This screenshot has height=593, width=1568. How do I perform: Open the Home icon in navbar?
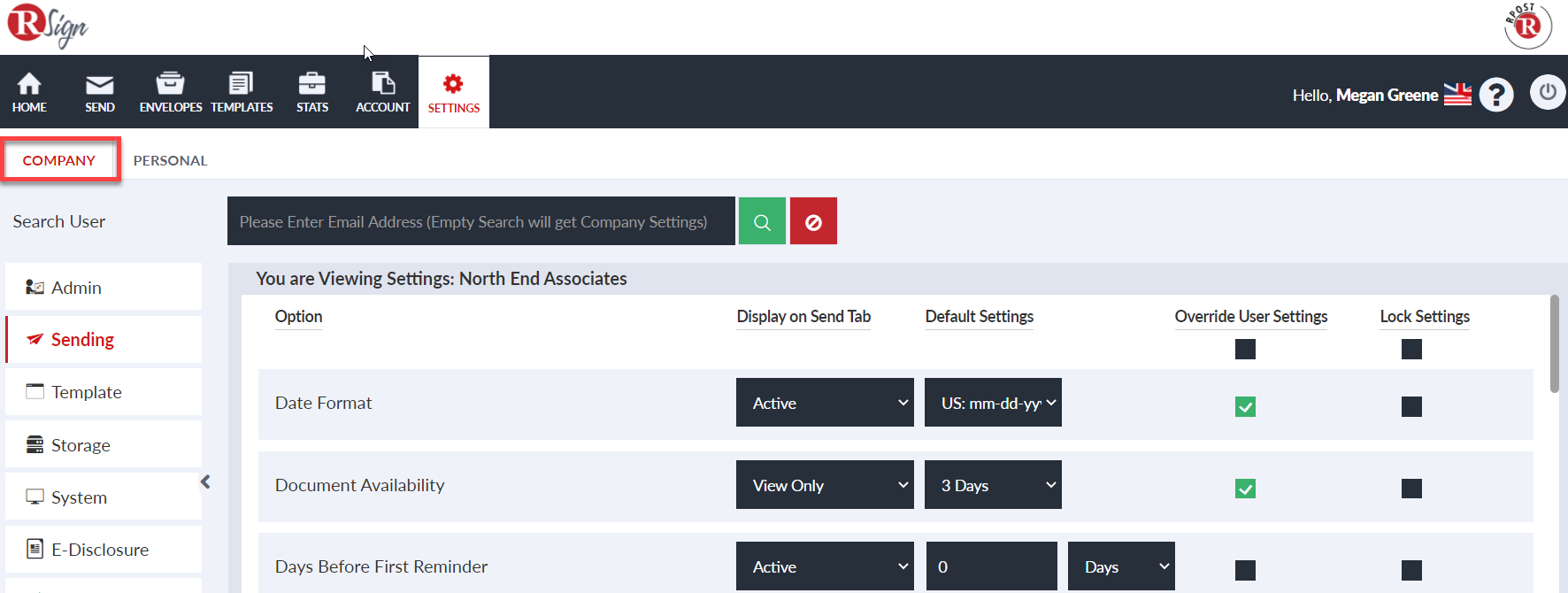coord(29,83)
